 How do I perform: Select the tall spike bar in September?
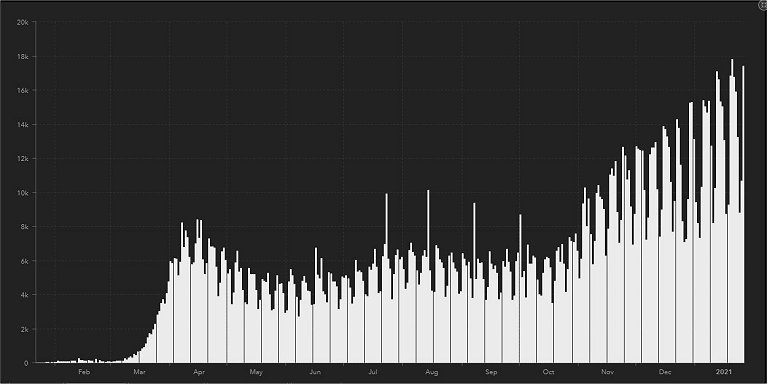pyautogui.click(x=474, y=283)
